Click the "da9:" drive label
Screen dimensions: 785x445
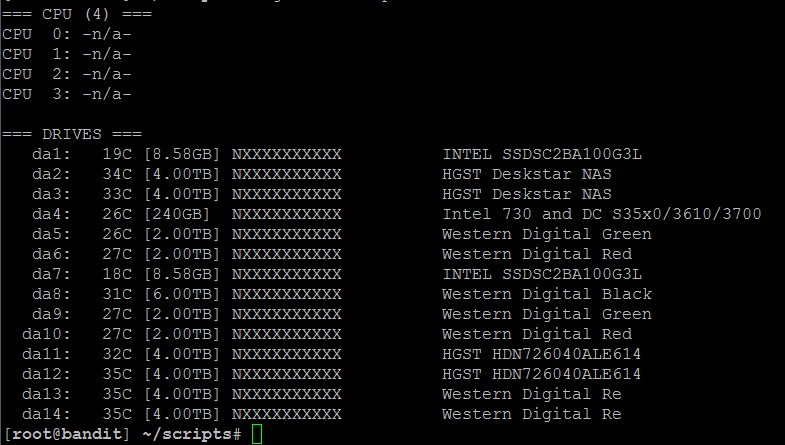52,314
